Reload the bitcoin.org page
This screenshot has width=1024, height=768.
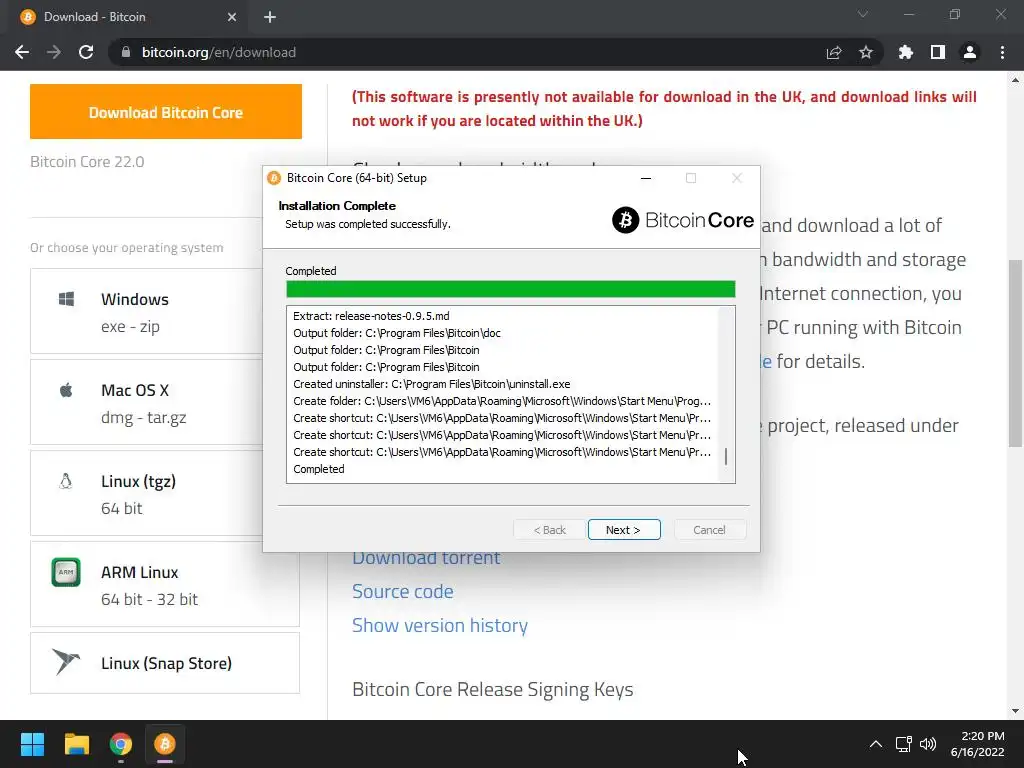[x=86, y=52]
